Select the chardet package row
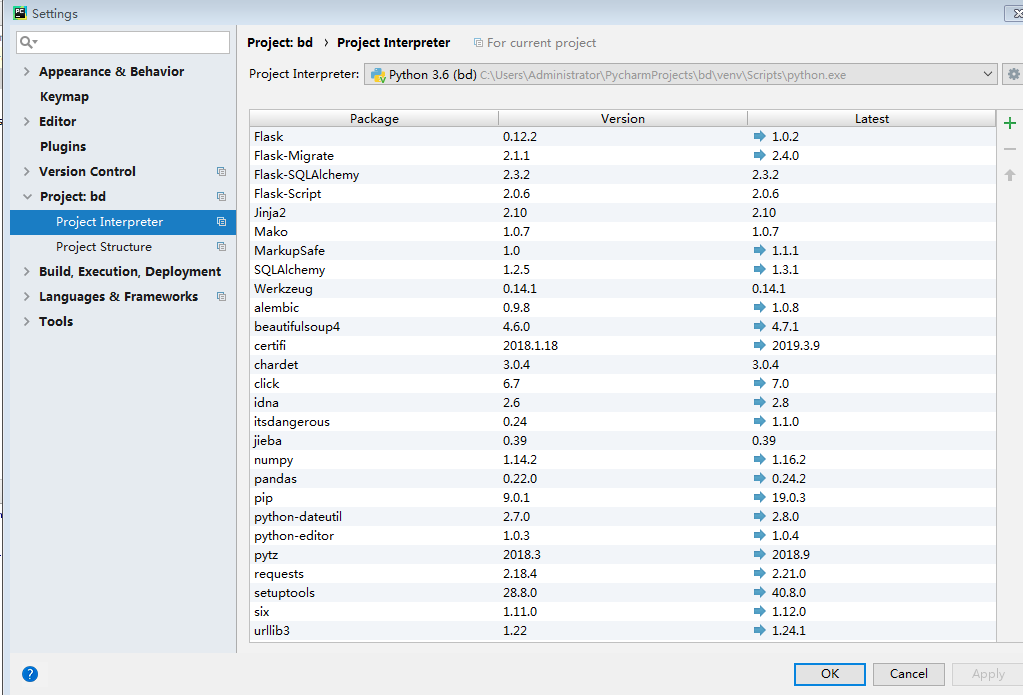 (623, 364)
